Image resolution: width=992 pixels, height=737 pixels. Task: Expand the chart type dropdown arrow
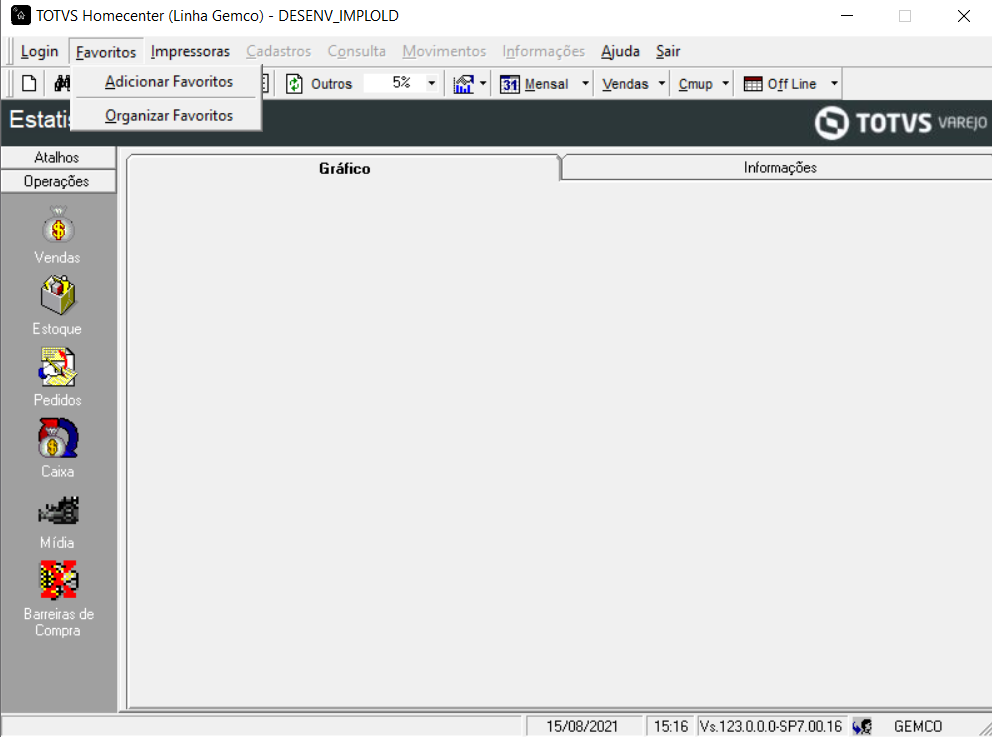click(483, 84)
